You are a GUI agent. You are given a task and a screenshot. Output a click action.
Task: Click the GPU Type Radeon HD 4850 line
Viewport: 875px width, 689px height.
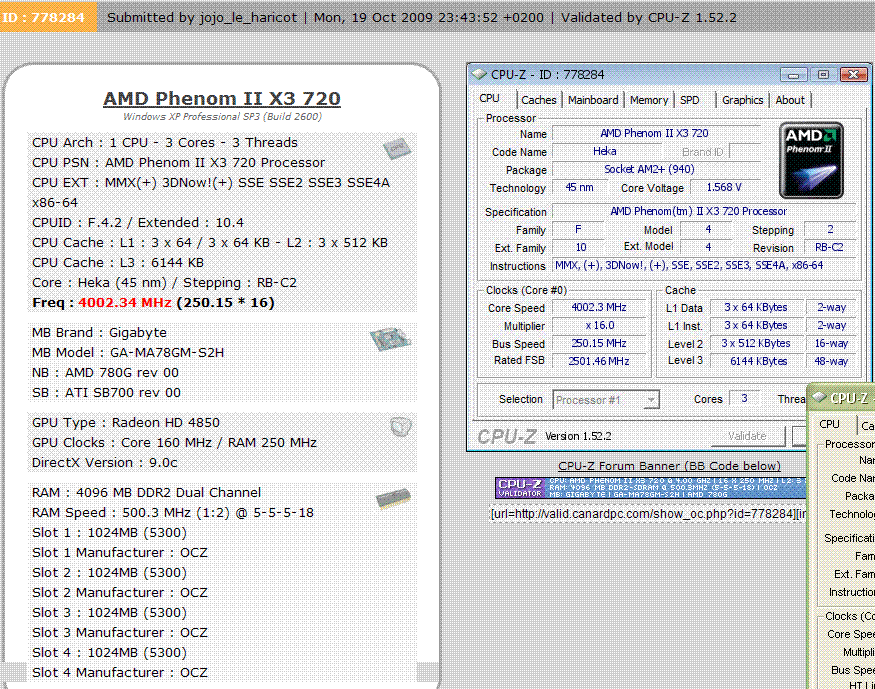(x=126, y=422)
